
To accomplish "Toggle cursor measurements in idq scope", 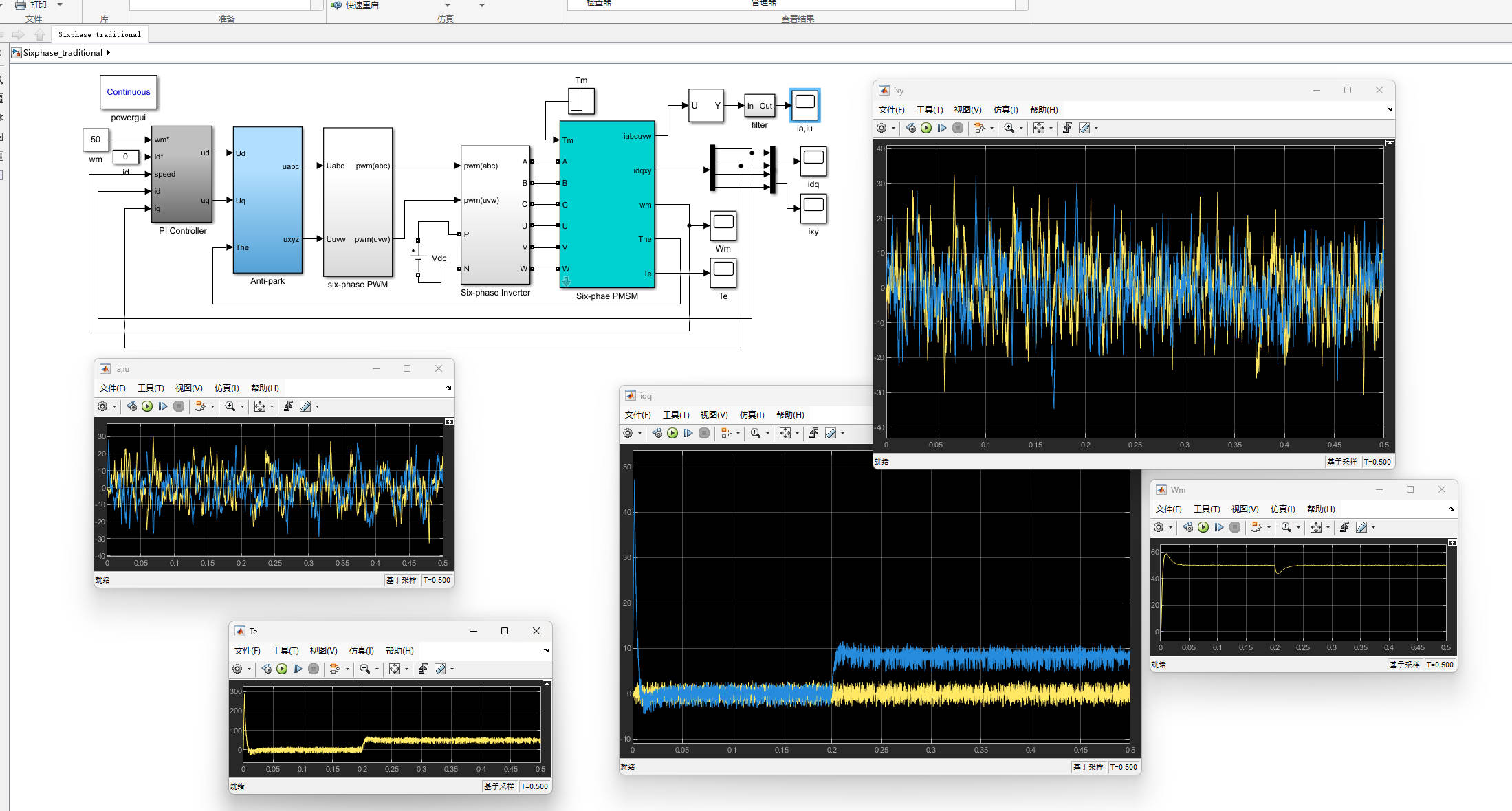I will pyautogui.click(x=831, y=433).
